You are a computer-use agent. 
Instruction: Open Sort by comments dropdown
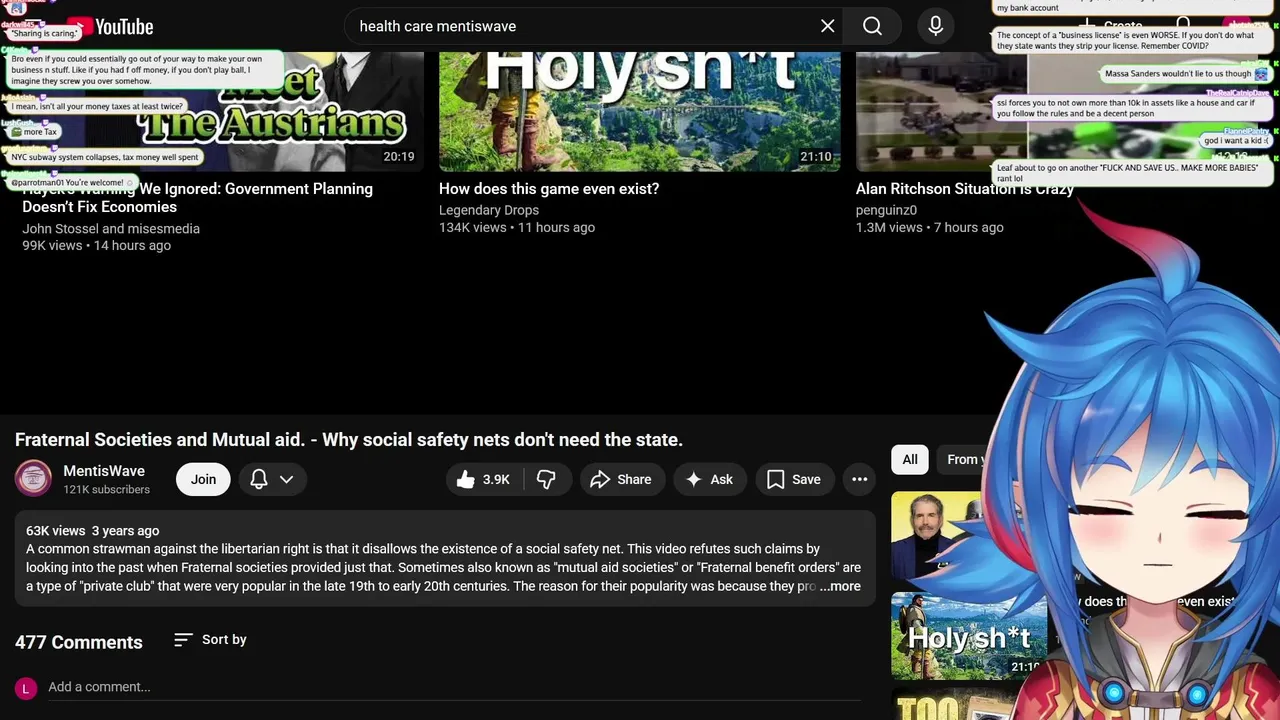click(x=210, y=640)
